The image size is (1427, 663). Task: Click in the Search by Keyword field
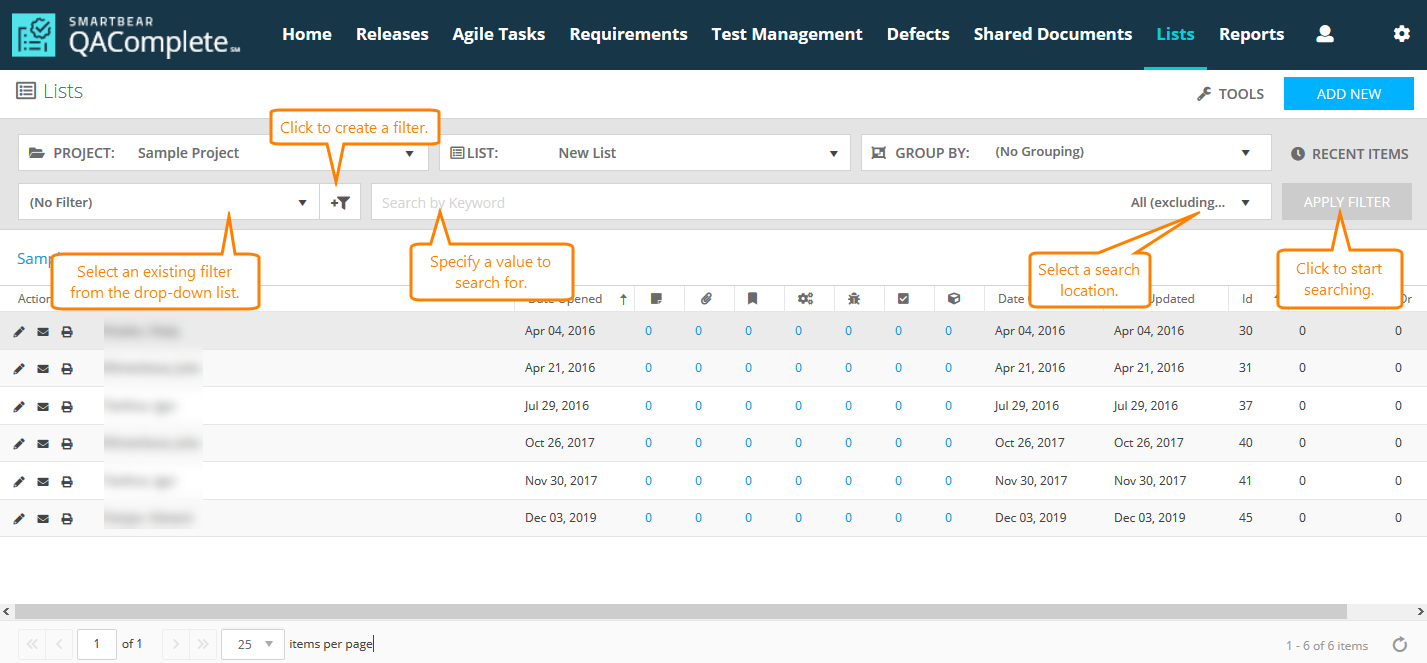click(600, 201)
